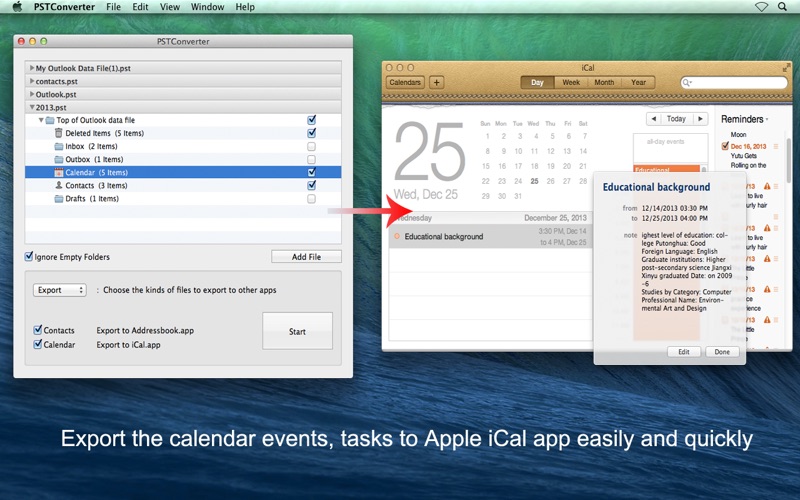Select day 25 in mini calendar
Viewport: 800px width, 500px height.
coord(534,181)
